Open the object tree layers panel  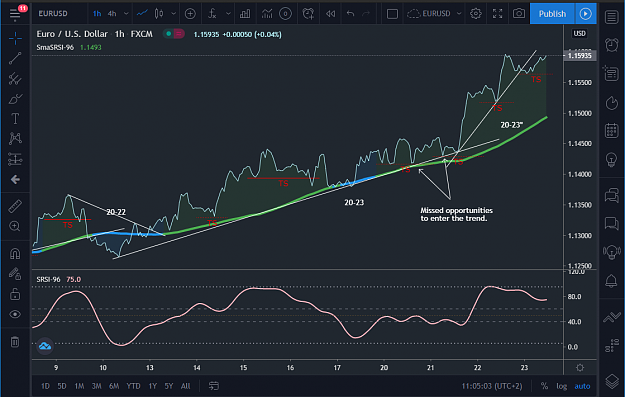(x=611, y=381)
